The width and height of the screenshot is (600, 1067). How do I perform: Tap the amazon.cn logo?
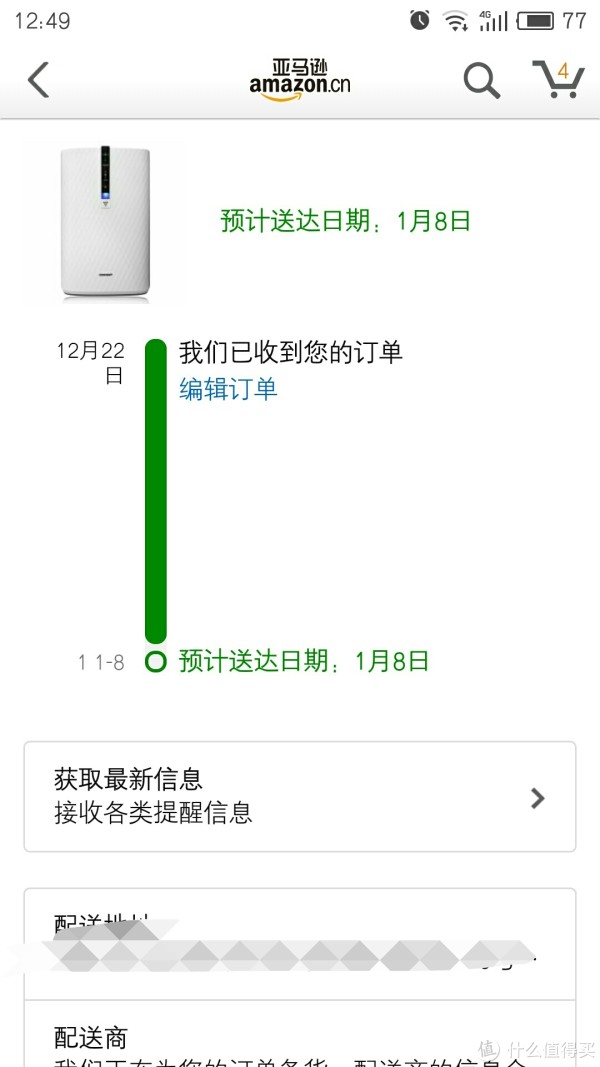(x=299, y=80)
